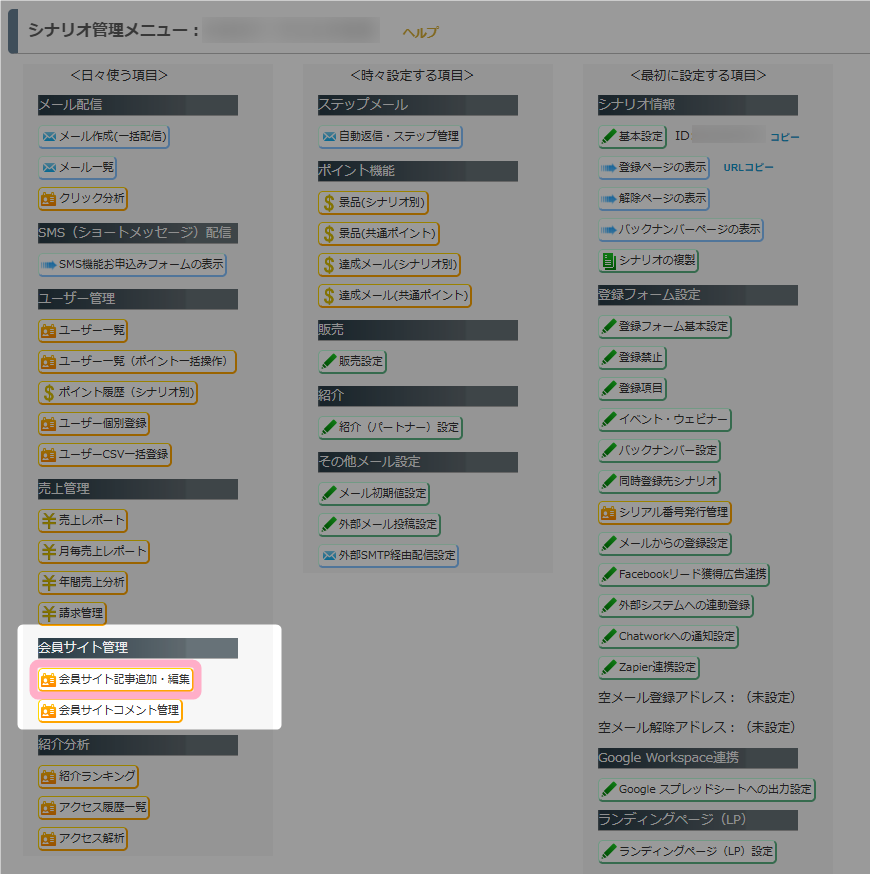Open Google スプレッドシートへの出力設定

[x=706, y=790]
